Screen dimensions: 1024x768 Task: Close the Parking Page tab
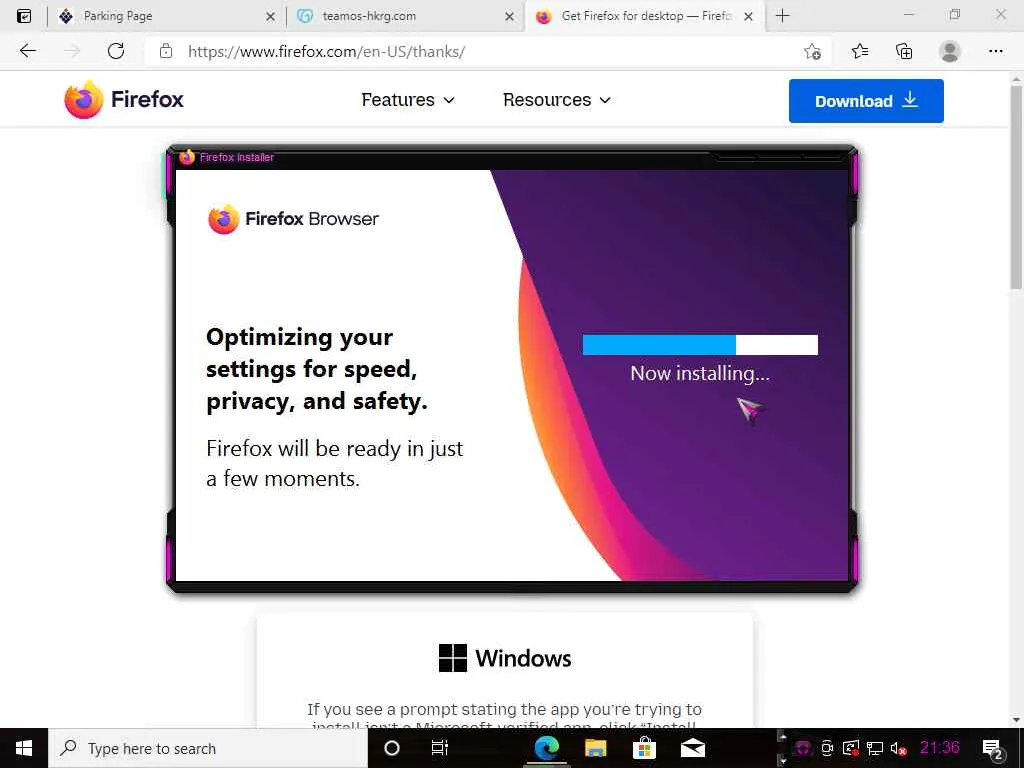tap(270, 17)
